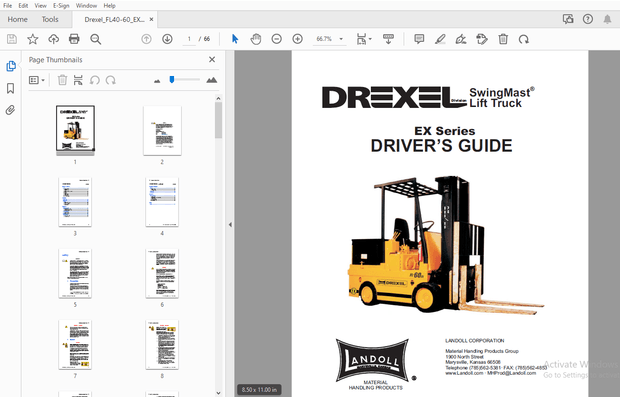Print the document with printer icon
This screenshot has width=620, height=397.
coord(74,39)
